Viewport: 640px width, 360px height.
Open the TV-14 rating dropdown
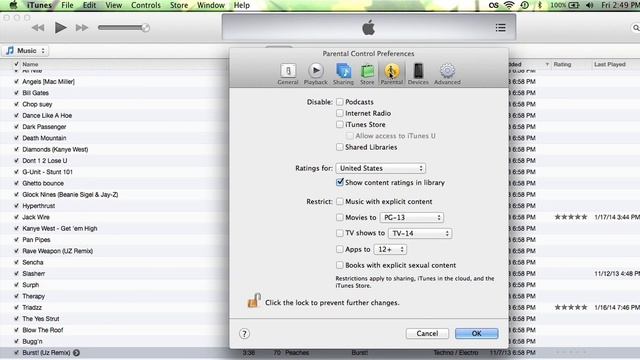point(420,233)
